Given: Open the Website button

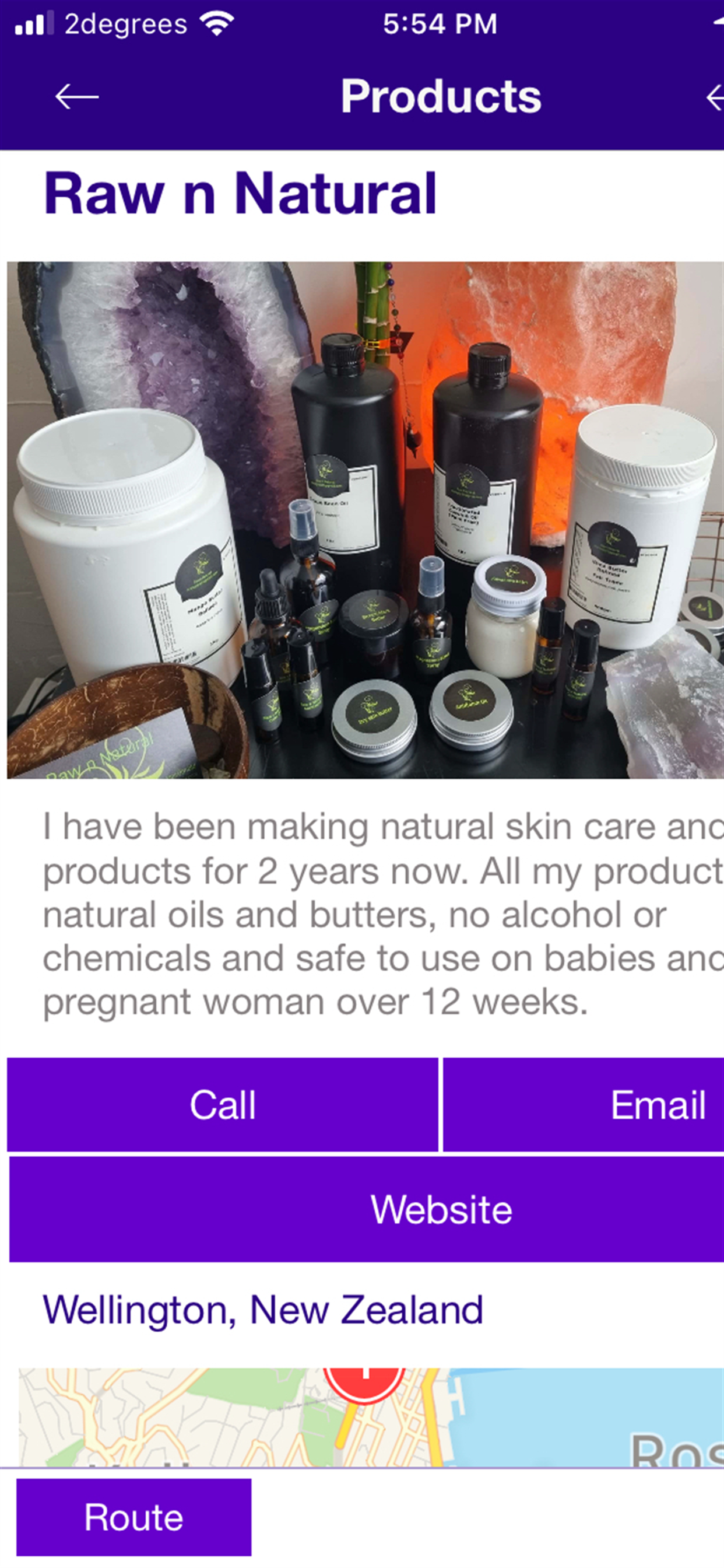Looking at the screenshot, I should pyautogui.click(x=367, y=1209).
